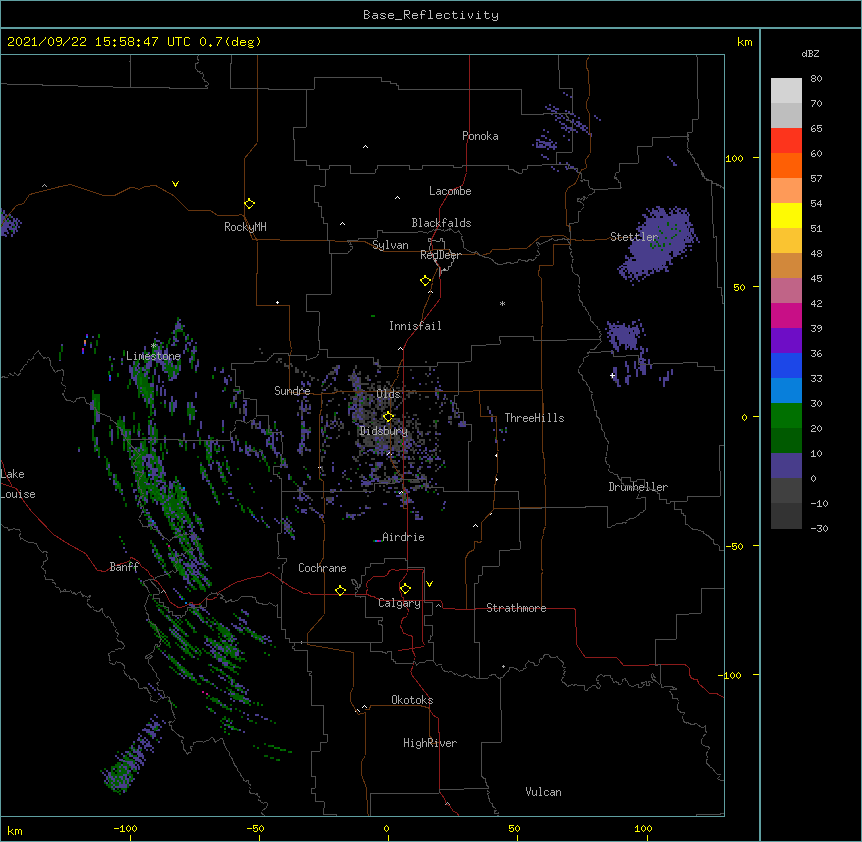
Task: Click the yellow diamond marker at Olds
Action: click(388, 417)
